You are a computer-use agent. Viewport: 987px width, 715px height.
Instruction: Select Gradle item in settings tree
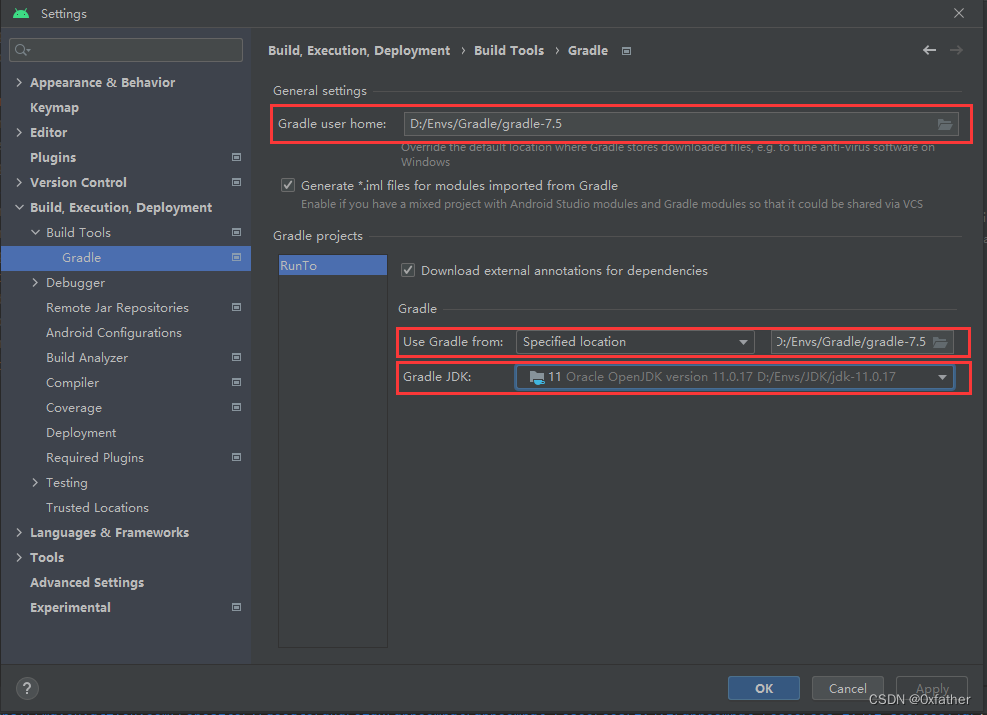126,257
